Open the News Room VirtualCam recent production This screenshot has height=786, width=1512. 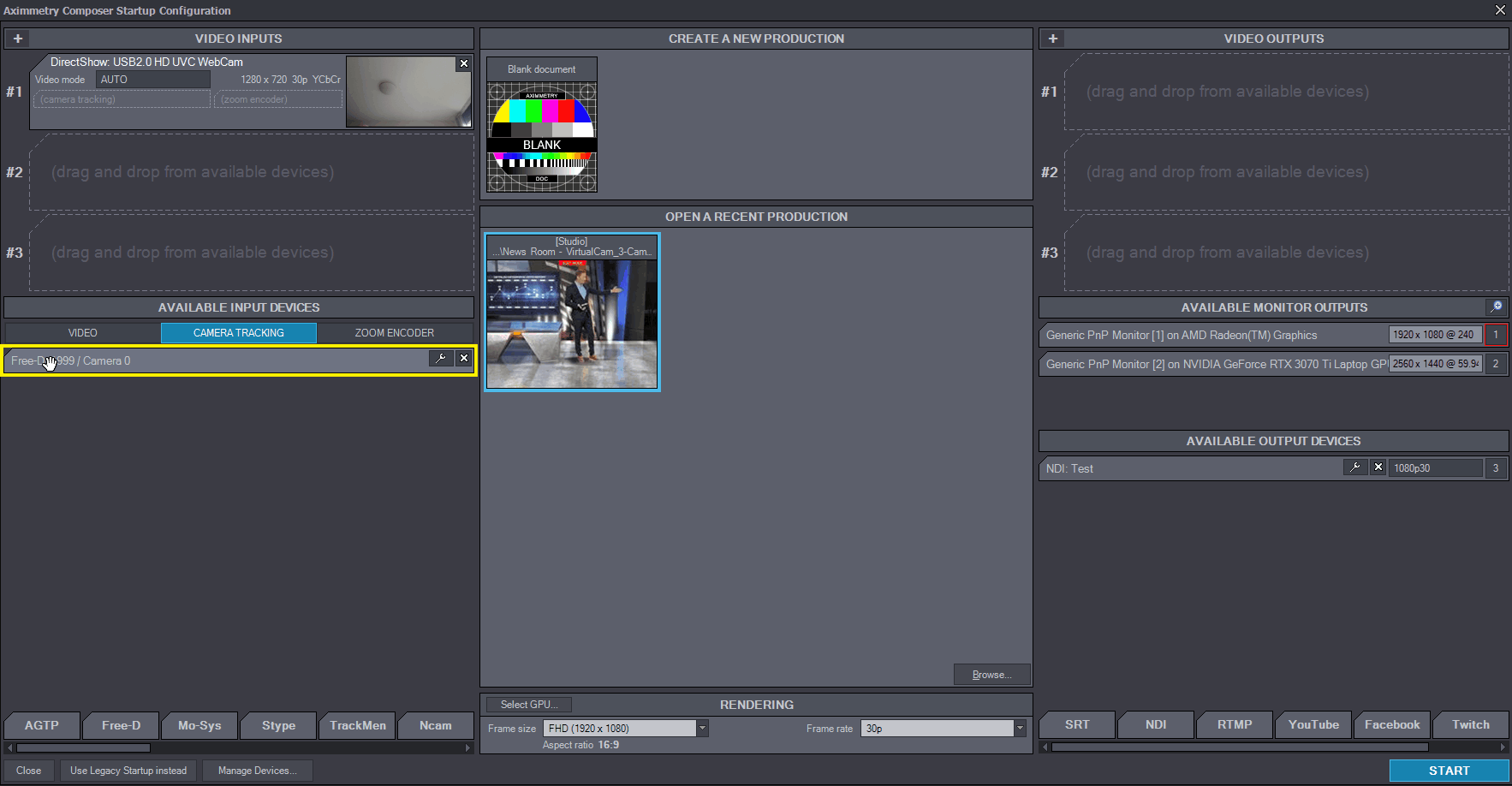tap(572, 313)
